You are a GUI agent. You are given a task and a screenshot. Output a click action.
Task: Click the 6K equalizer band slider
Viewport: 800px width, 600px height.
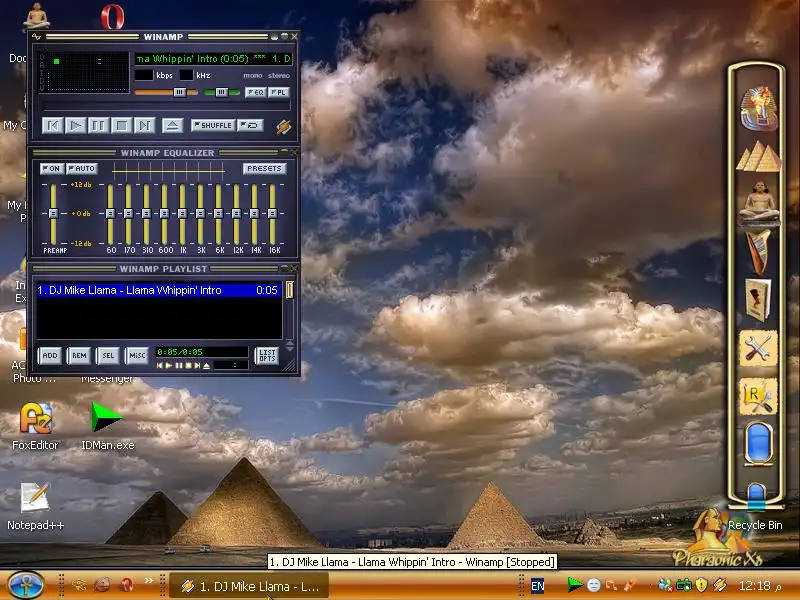point(218,214)
